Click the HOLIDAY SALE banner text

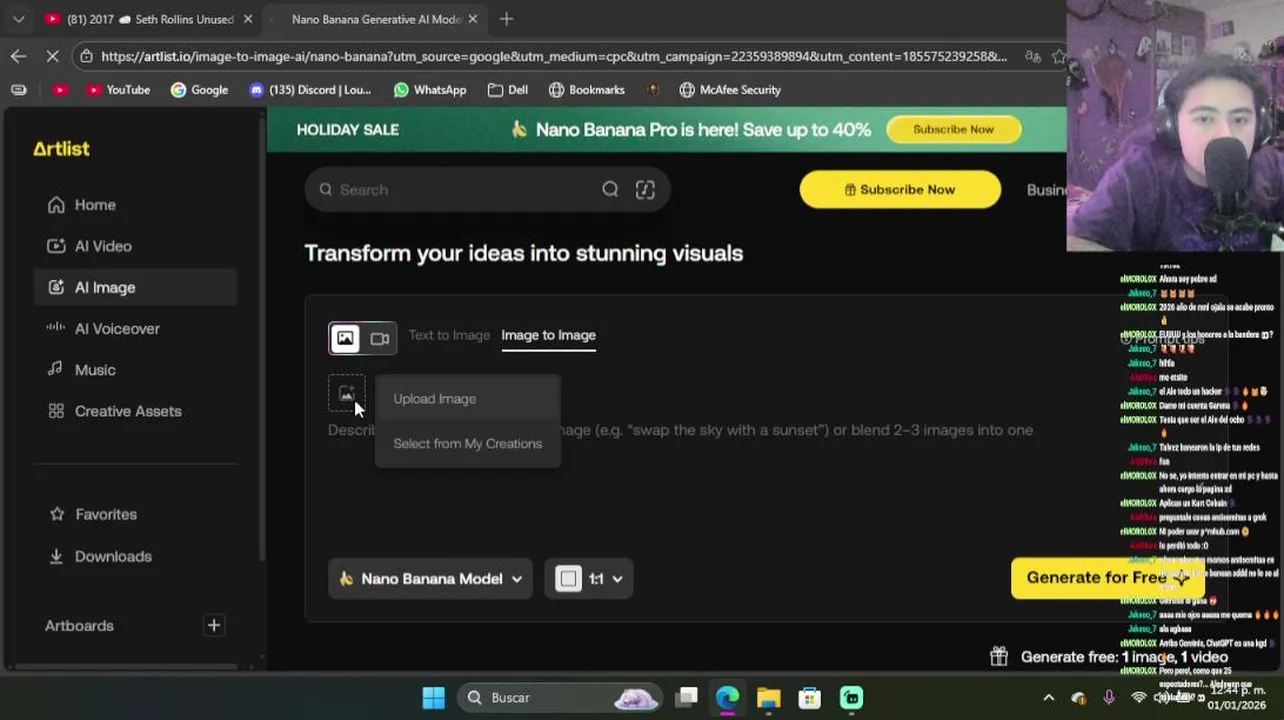[x=347, y=130]
